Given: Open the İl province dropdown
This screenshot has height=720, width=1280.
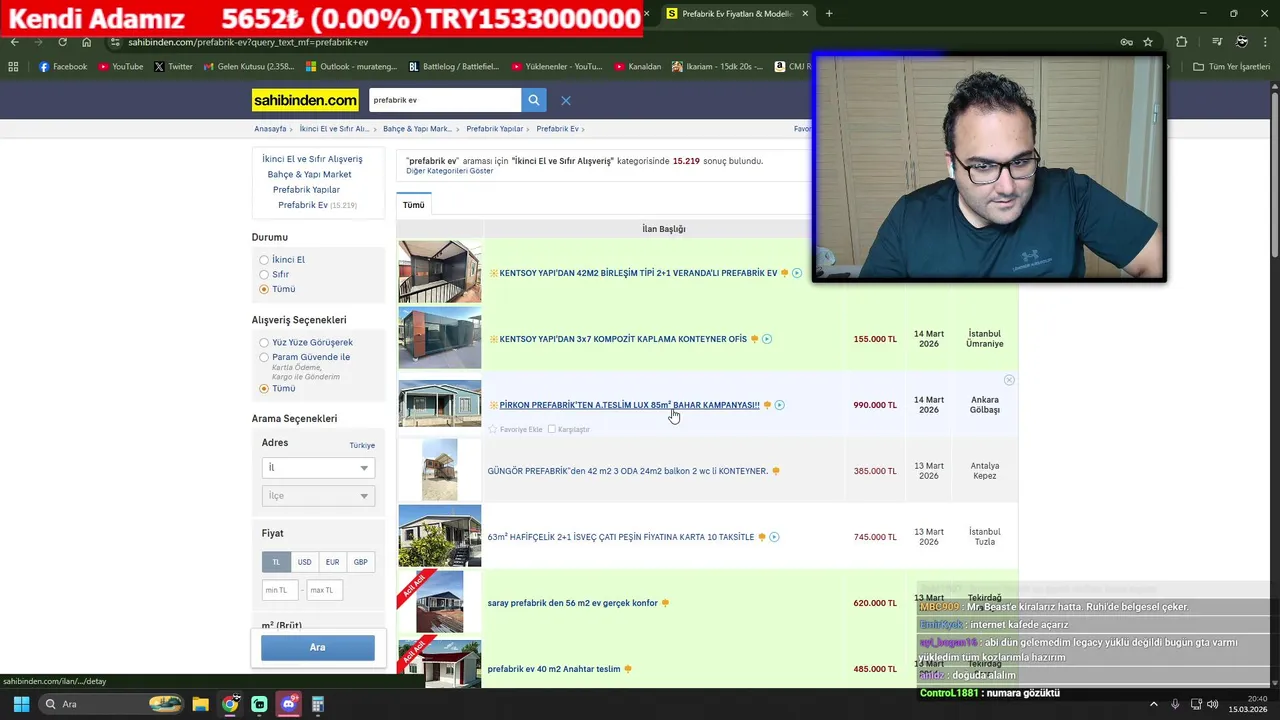Looking at the screenshot, I should point(318,468).
